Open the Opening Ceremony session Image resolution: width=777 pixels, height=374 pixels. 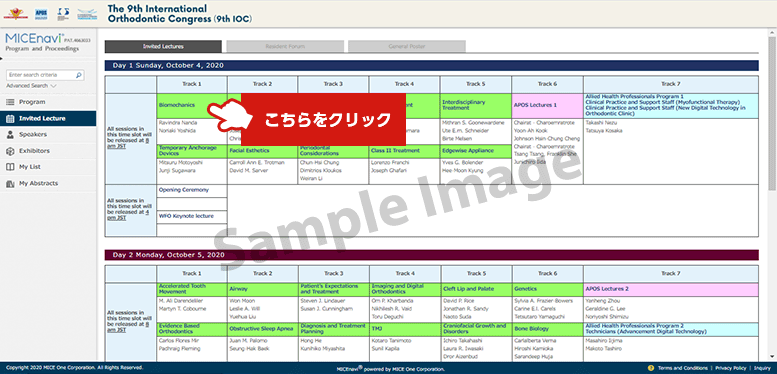(184, 190)
